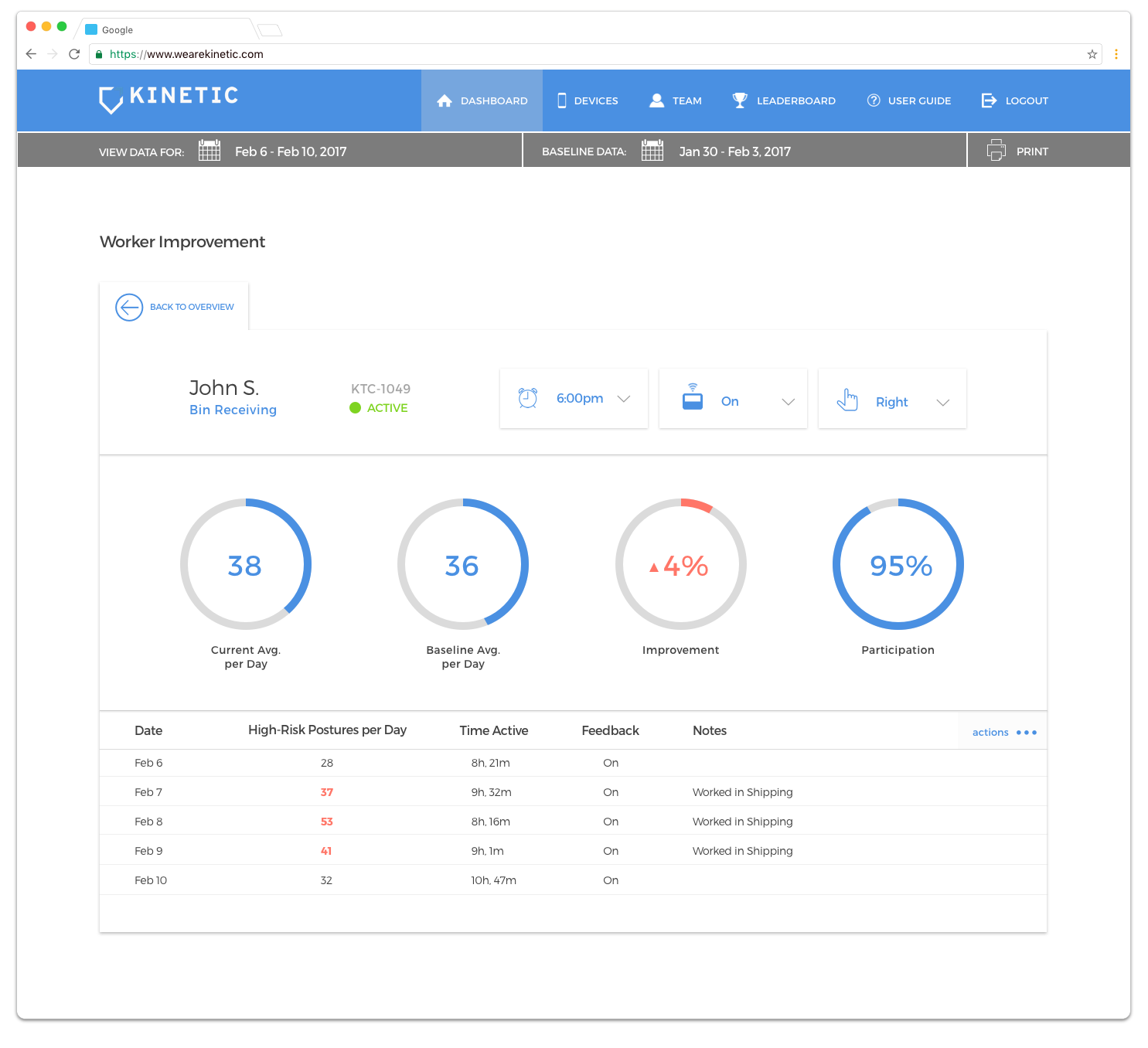This screenshot has height=1048, width=1148.
Task: Click the Feb 10 date cell
Action: pos(151,880)
